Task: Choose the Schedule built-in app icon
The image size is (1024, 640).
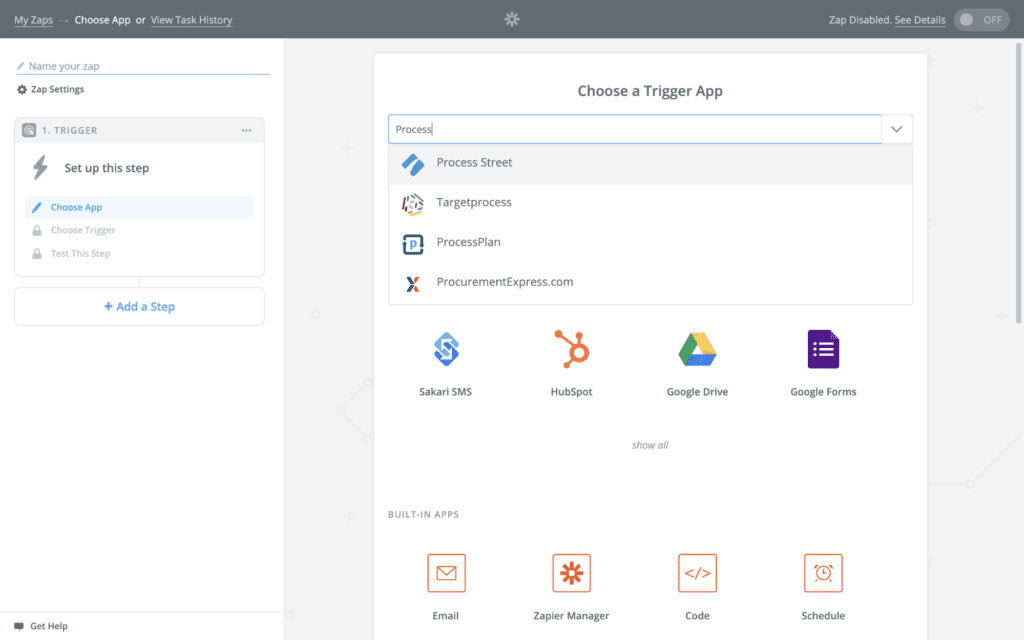Action: pyautogui.click(x=823, y=573)
